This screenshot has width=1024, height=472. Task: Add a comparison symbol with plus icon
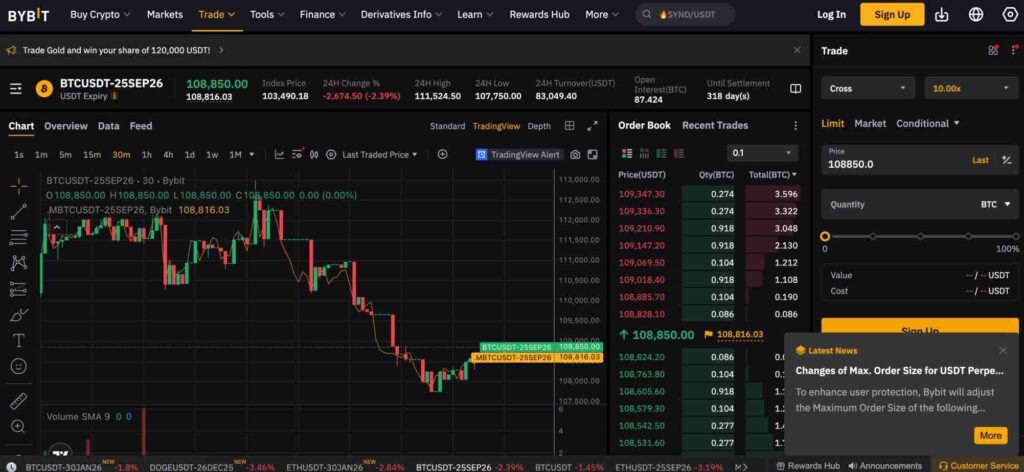pos(442,154)
